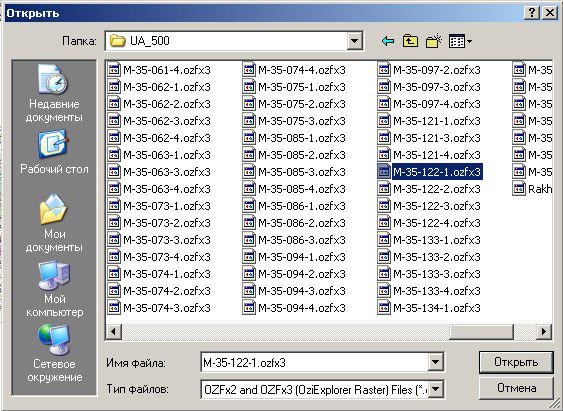Click the right arrow of horizontal scrollbar

tap(544, 331)
